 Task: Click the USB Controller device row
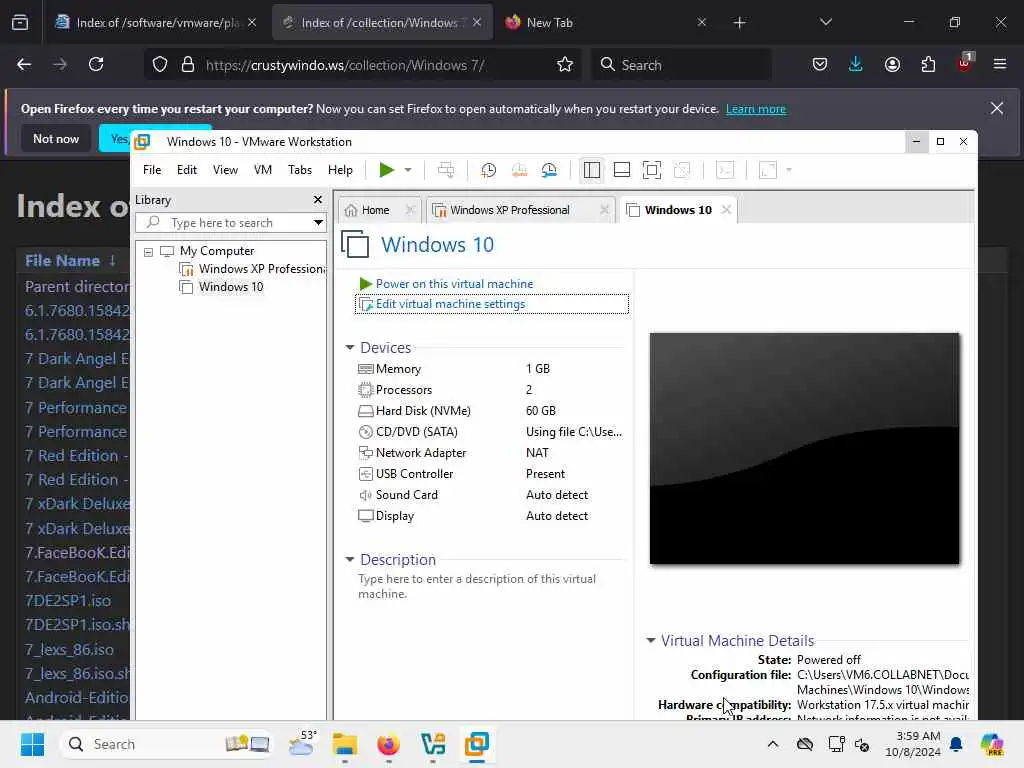490,474
